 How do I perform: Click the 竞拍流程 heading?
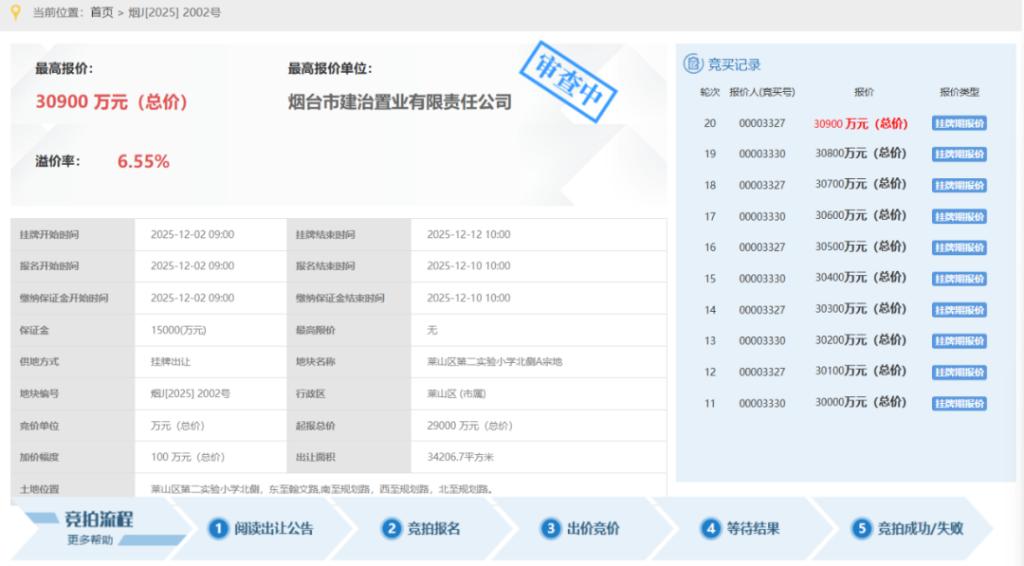[98, 519]
